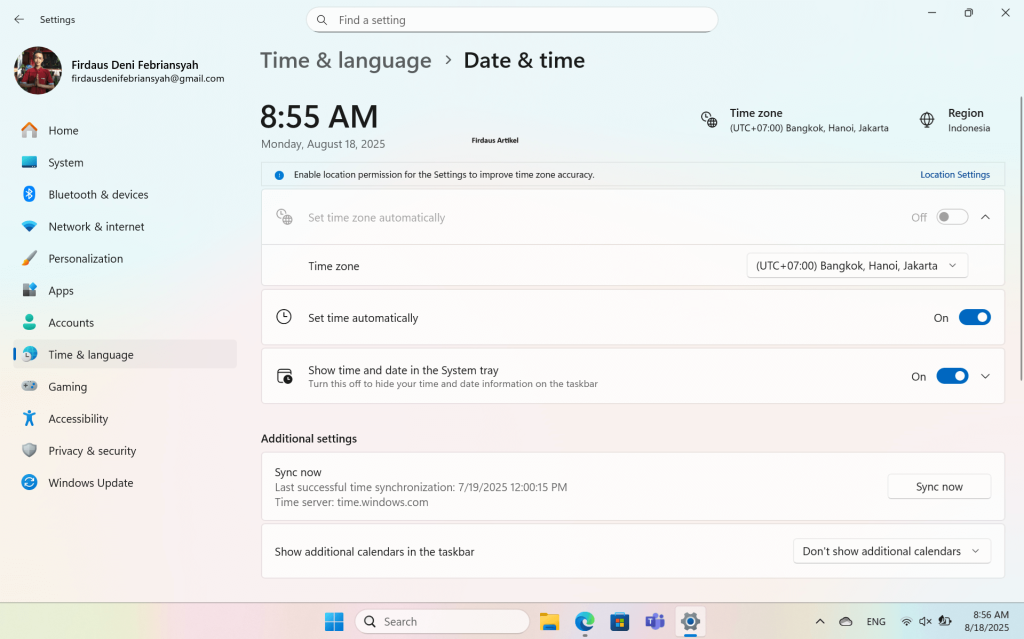Select Accounts in the sidebar
This screenshot has width=1024, height=639.
pos(71,323)
